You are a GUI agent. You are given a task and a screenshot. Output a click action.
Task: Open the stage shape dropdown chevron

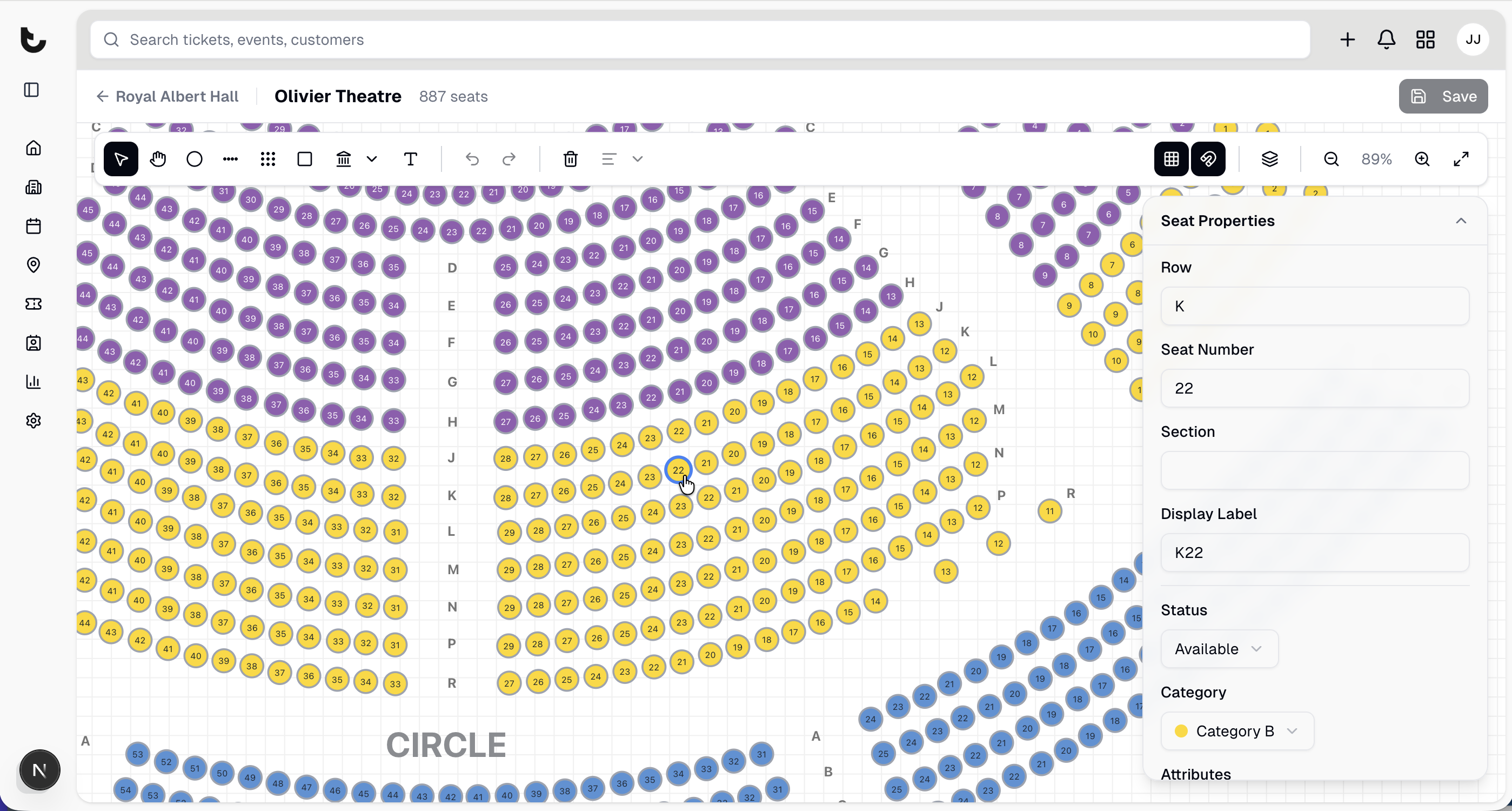click(372, 158)
